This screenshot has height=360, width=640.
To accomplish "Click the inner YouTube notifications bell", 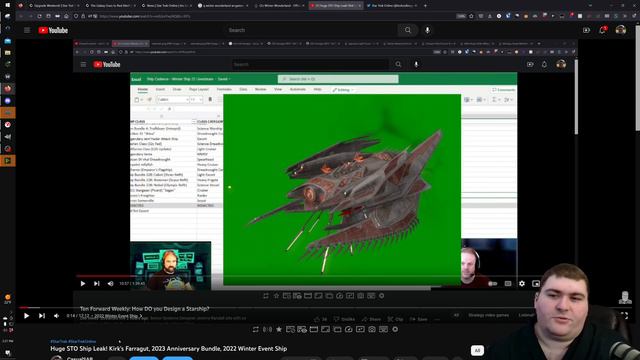I will [x=544, y=64].
